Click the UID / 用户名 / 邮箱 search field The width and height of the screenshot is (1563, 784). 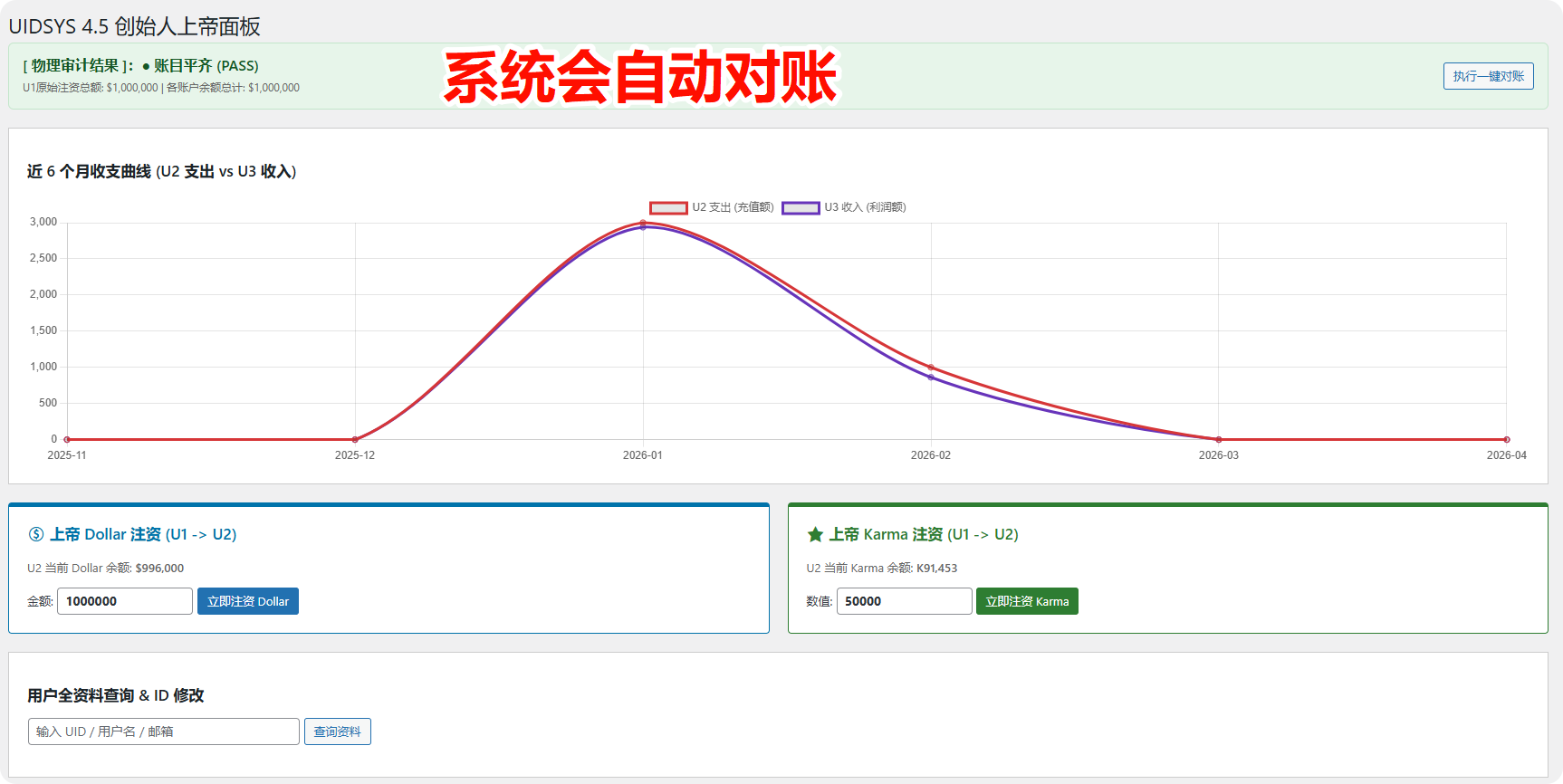(x=164, y=731)
